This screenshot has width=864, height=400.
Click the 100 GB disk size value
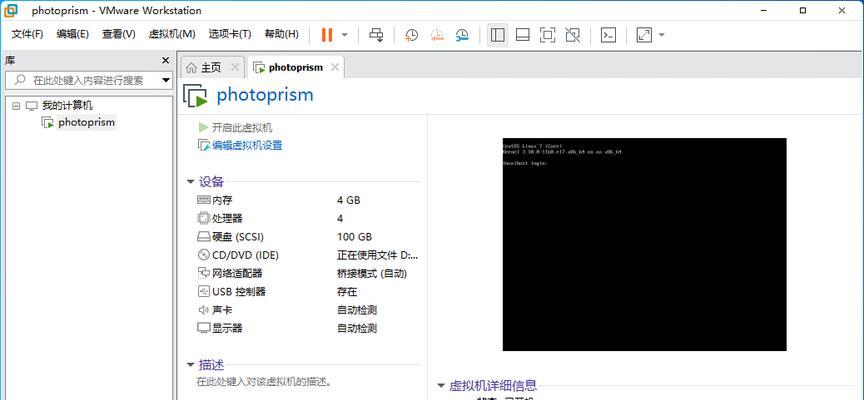(x=354, y=237)
